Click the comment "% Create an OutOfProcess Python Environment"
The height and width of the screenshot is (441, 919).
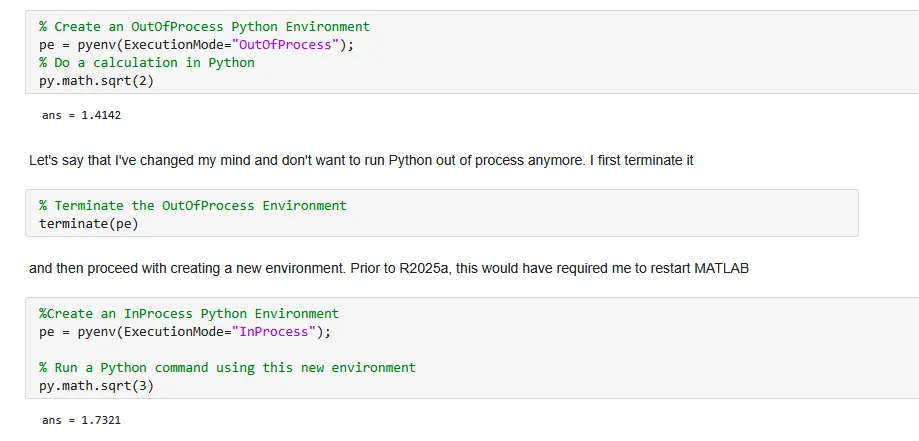204,27
